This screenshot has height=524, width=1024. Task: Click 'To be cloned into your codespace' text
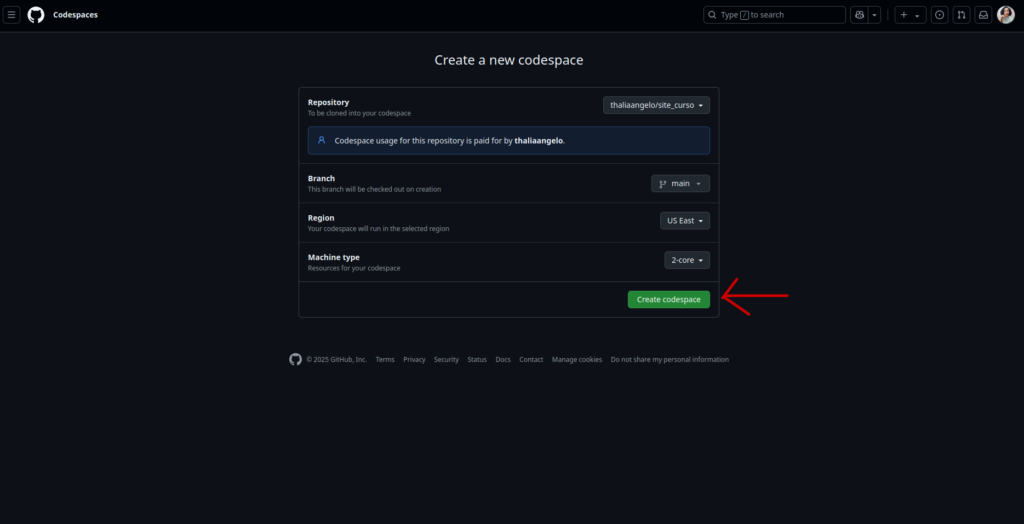click(359, 114)
